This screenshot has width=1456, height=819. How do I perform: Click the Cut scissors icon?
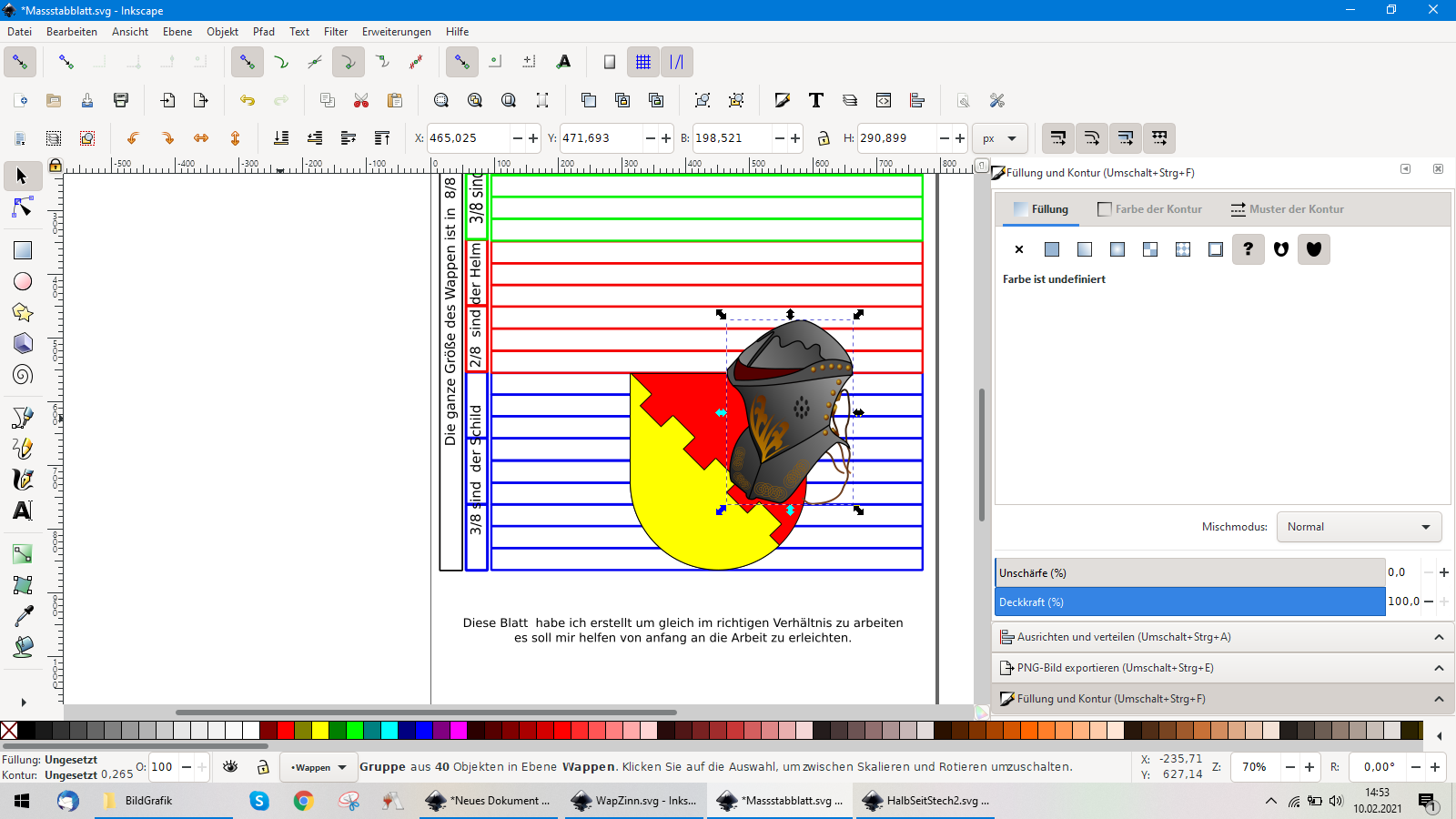tap(361, 100)
